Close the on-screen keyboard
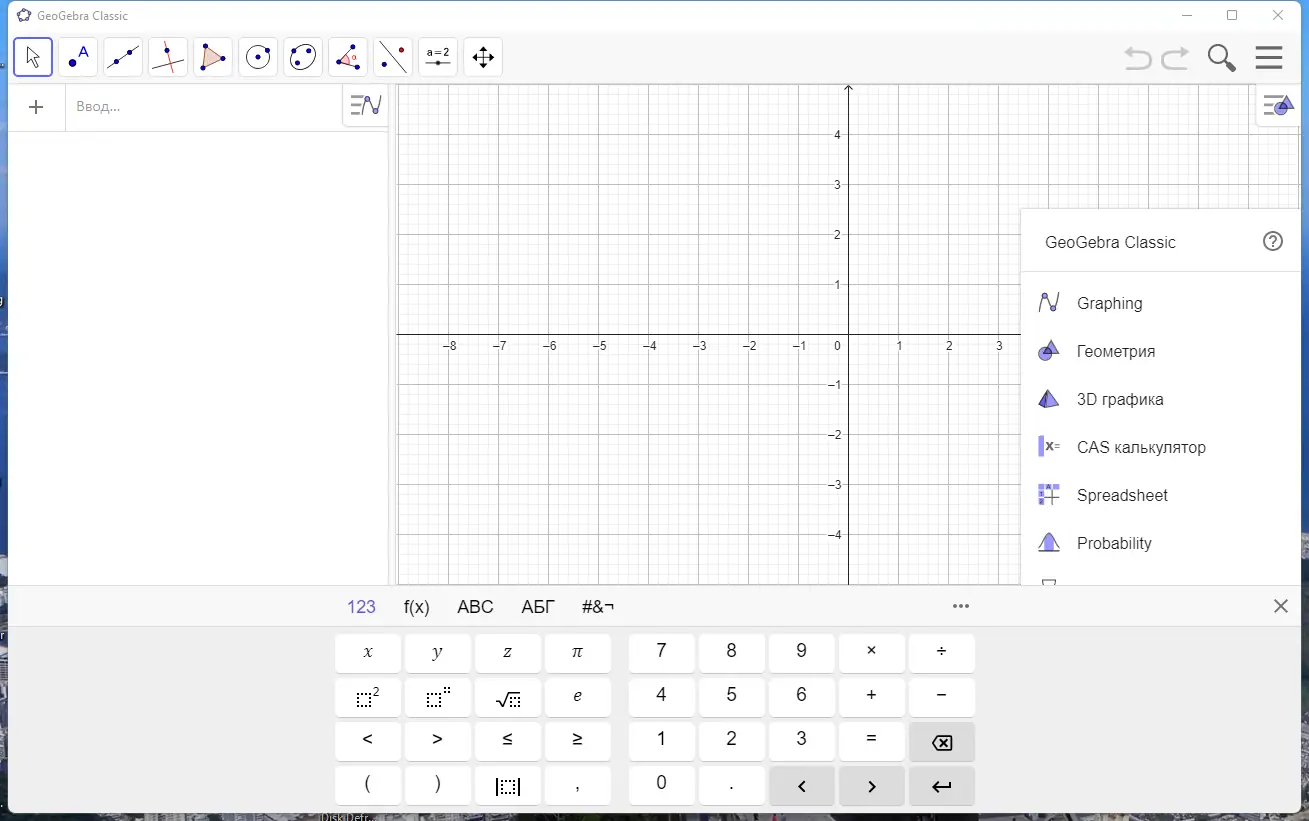This screenshot has height=821, width=1309. pyautogui.click(x=1281, y=606)
